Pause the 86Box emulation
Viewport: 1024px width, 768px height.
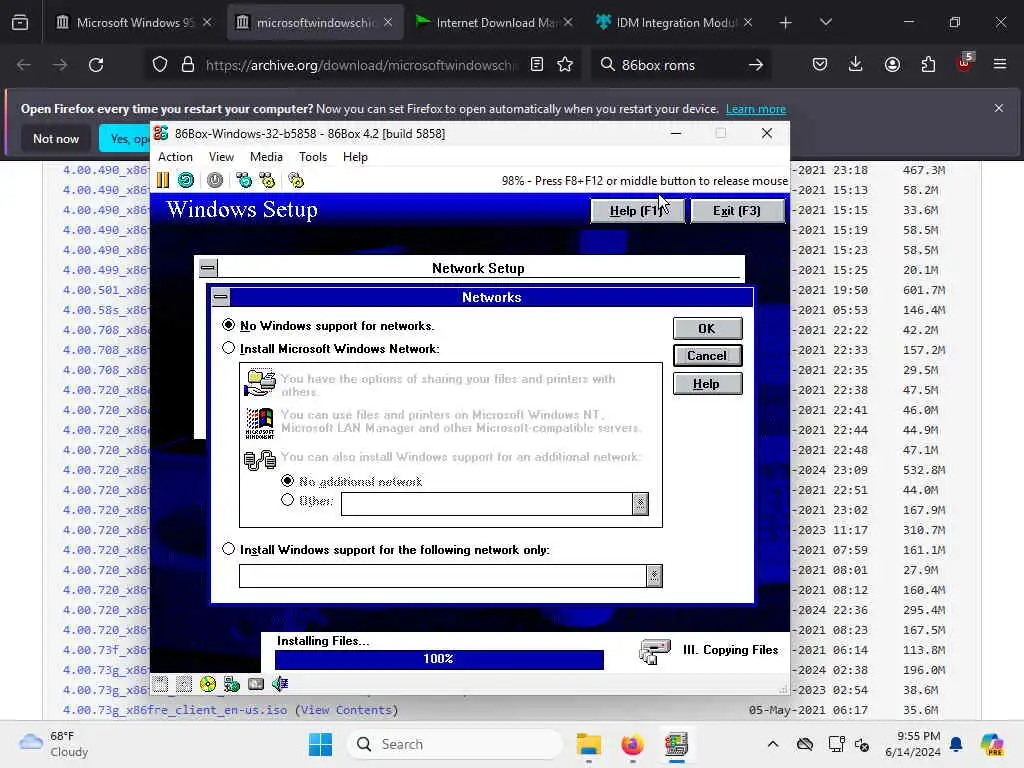pyautogui.click(x=163, y=180)
